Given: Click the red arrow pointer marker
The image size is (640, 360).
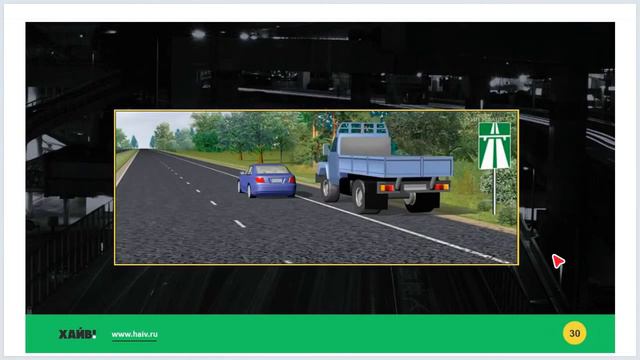Looking at the screenshot, I should point(558,261).
